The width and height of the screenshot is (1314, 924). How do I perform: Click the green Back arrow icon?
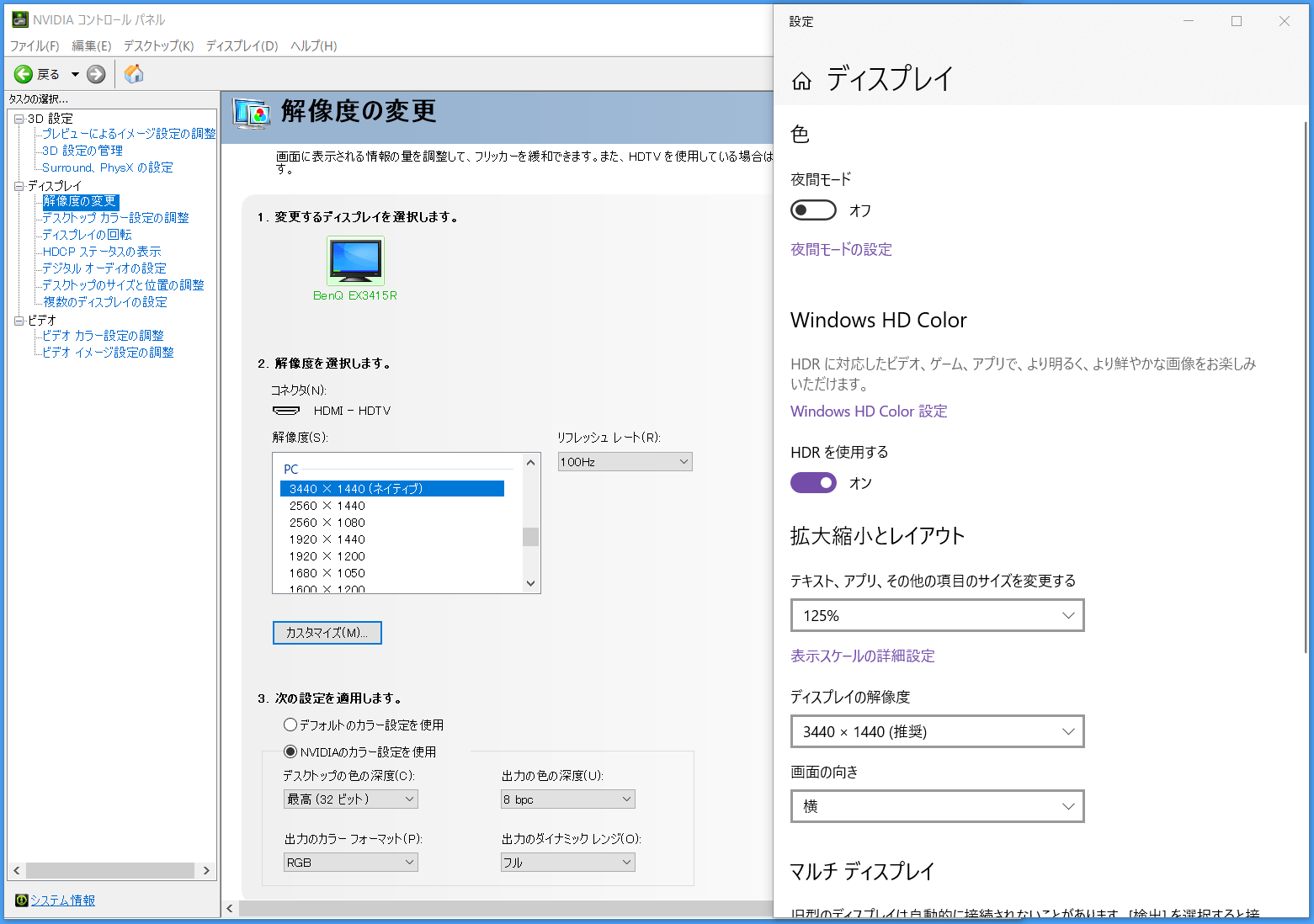click(24, 74)
